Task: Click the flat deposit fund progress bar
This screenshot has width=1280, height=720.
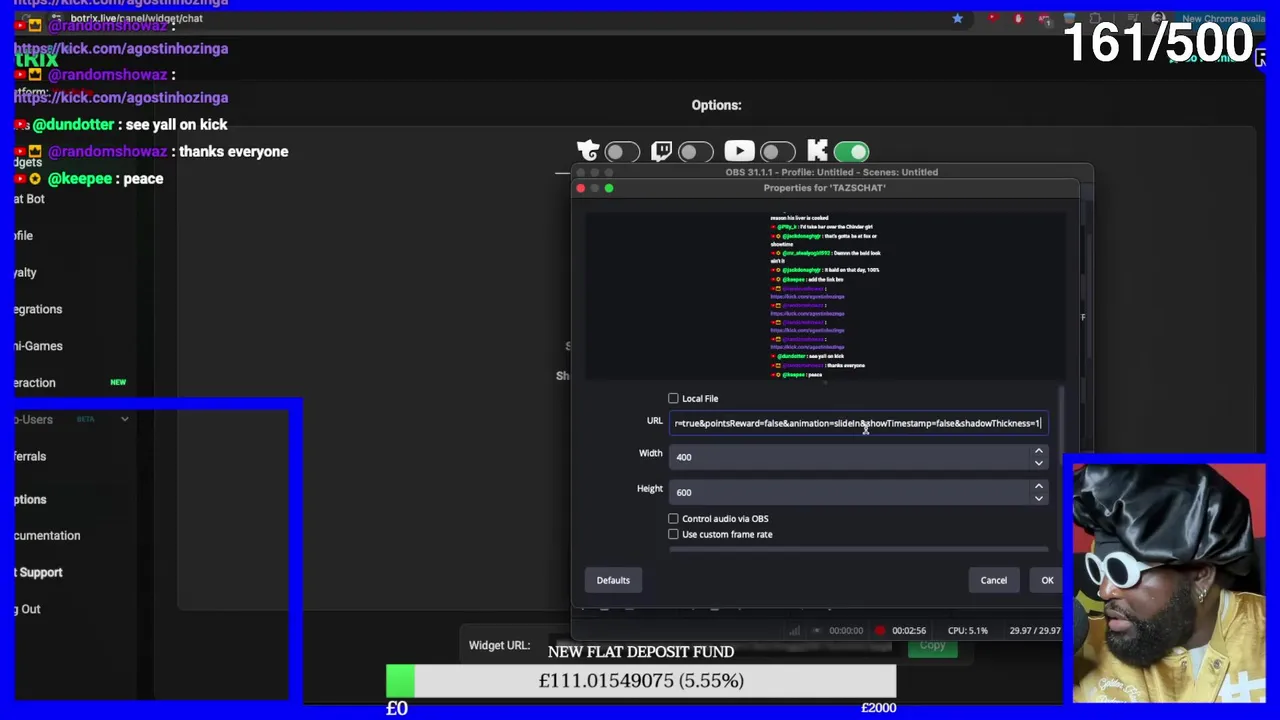Action: [641, 680]
